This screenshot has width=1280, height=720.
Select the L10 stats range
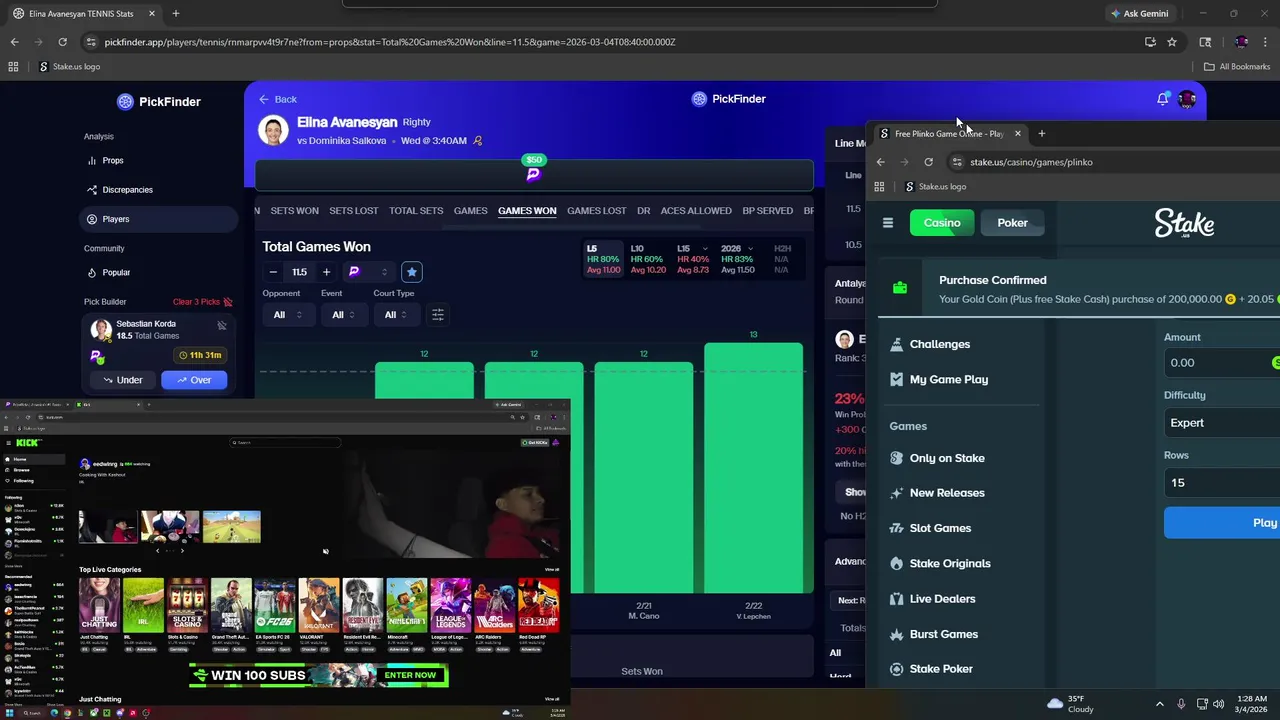pyautogui.click(x=648, y=259)
